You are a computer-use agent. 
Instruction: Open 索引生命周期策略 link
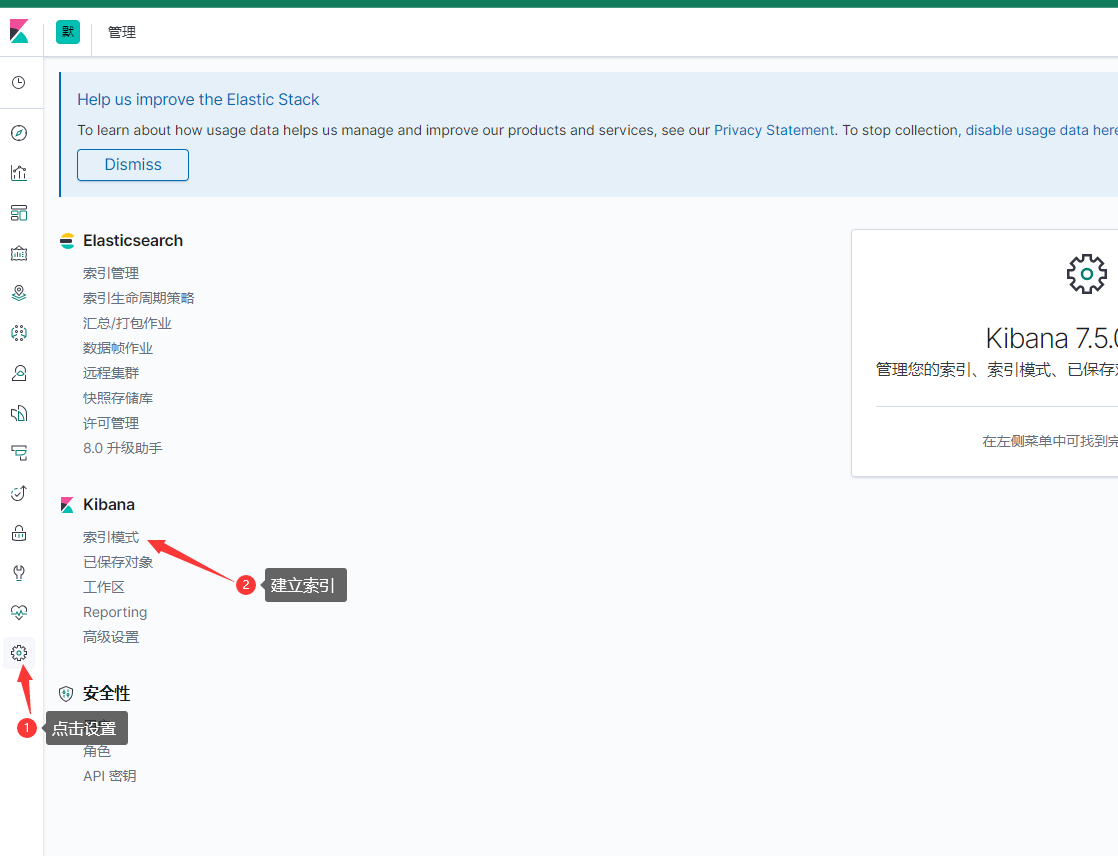(x=138, y=298)
